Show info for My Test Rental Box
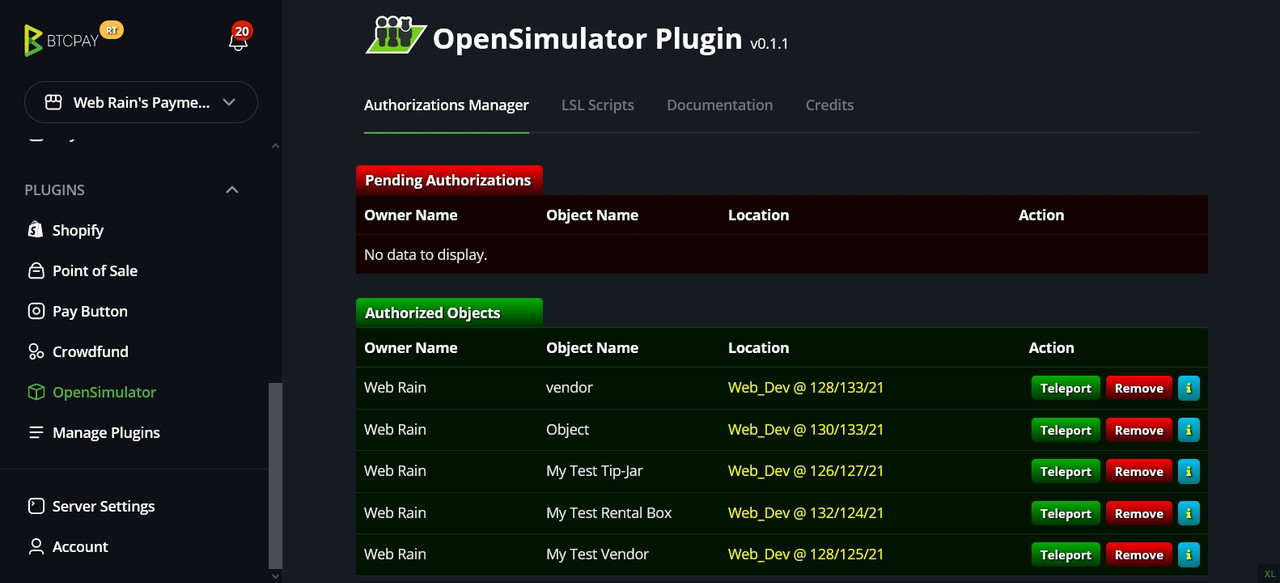This screenshot has width=1280, height=583. (x=1188, y=513)
